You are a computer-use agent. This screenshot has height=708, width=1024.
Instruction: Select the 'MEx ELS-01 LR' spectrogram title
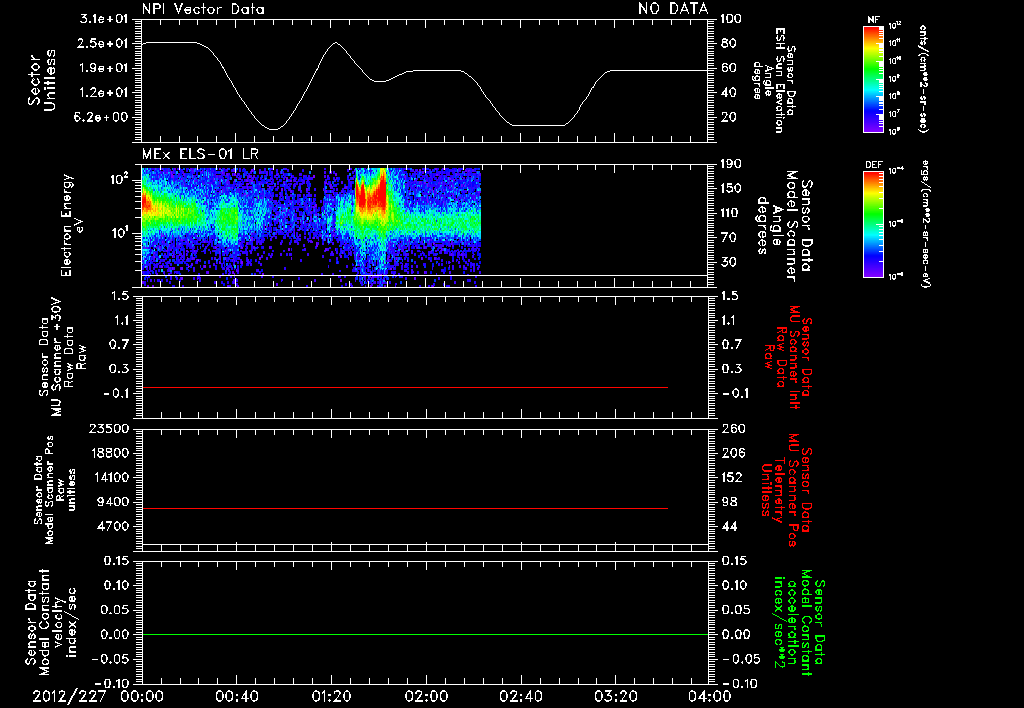pos(200,155)
